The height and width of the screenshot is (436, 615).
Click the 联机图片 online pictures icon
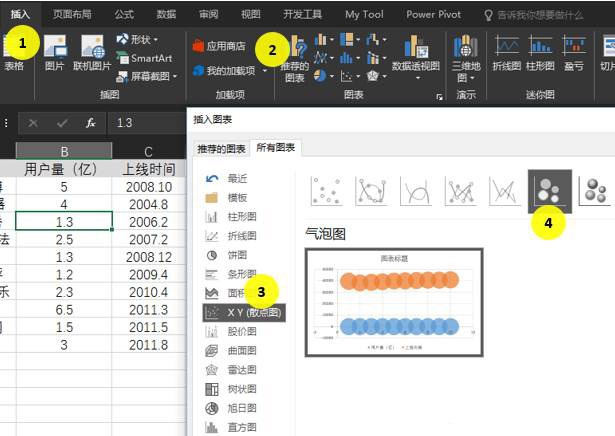coord(92,53)
